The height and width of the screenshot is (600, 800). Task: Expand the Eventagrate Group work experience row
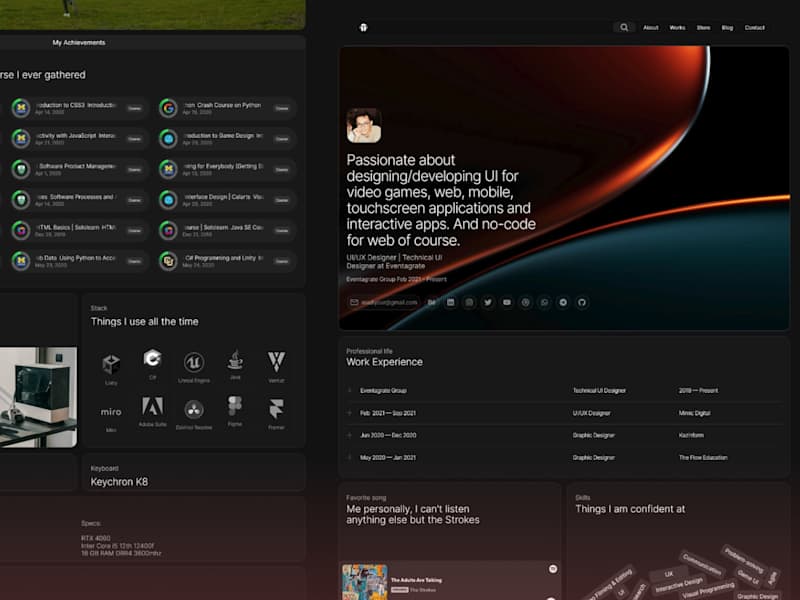[x=565, y=391]
